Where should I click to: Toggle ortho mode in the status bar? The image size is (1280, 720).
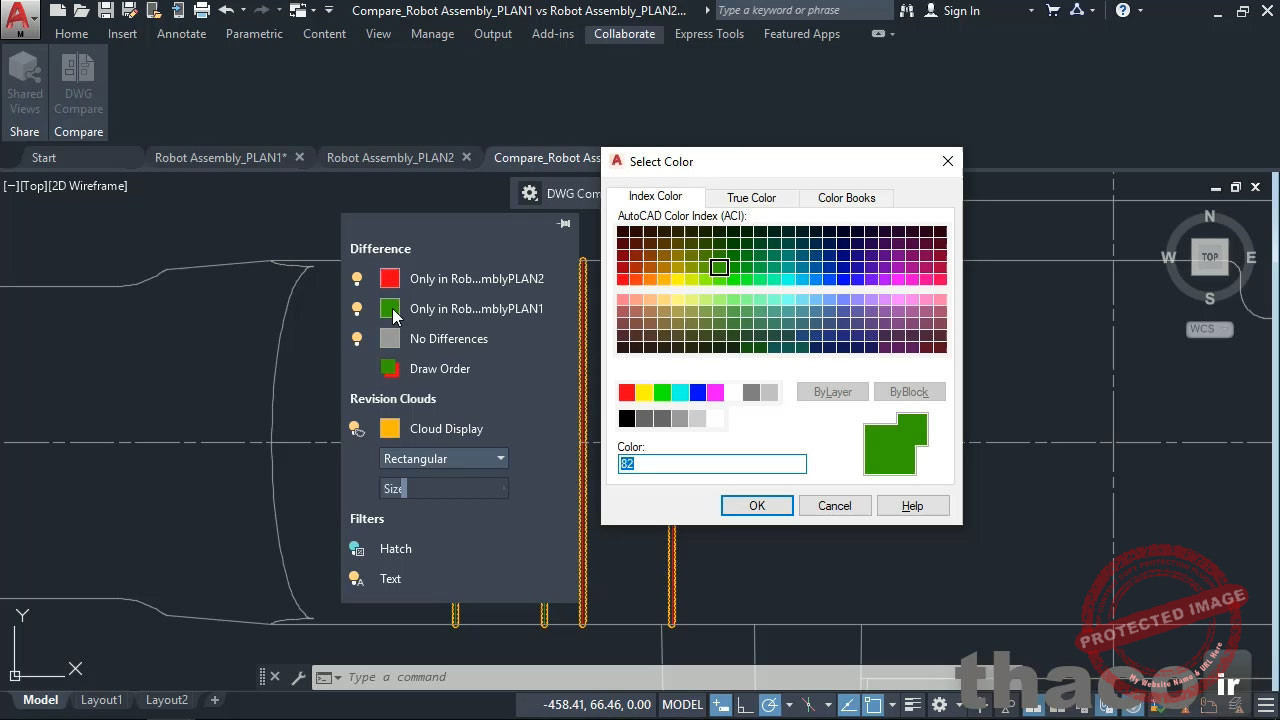click(x=747, y=705)
